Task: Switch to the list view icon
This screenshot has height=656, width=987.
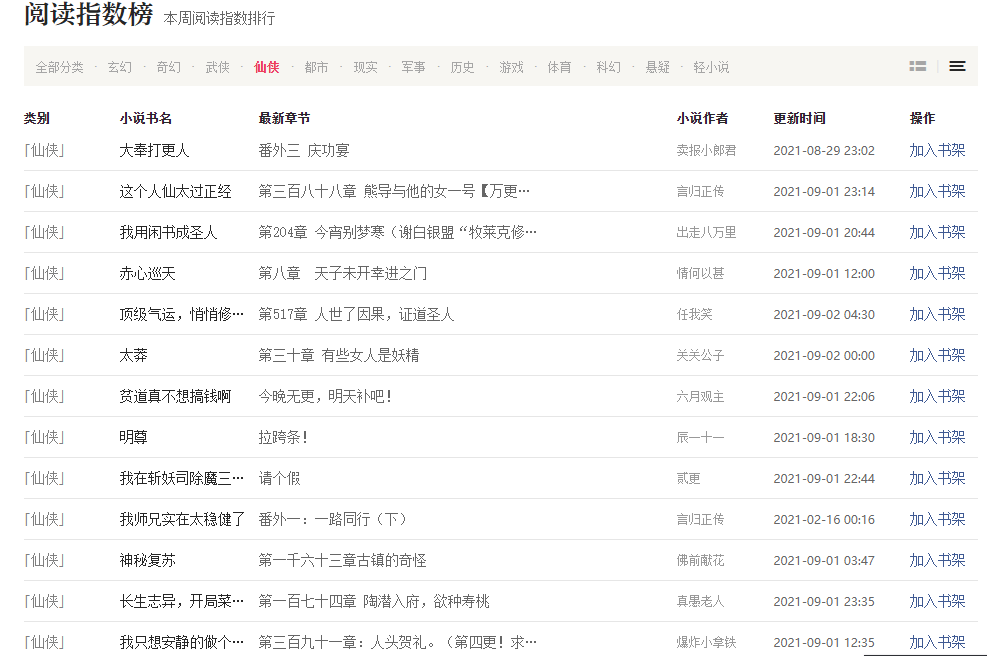Action: (957, 66)
